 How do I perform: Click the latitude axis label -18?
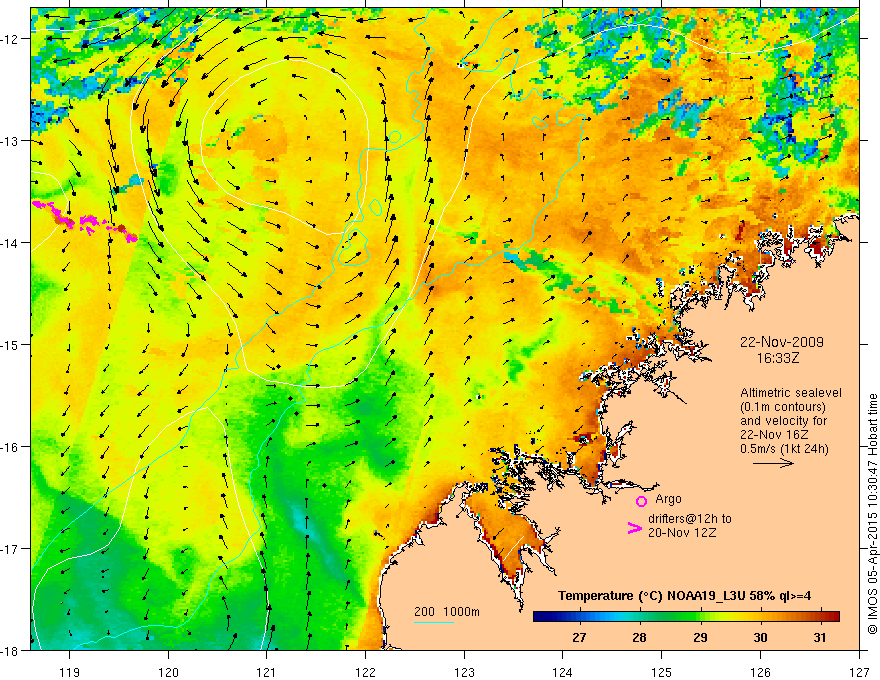tap(11, 650)
